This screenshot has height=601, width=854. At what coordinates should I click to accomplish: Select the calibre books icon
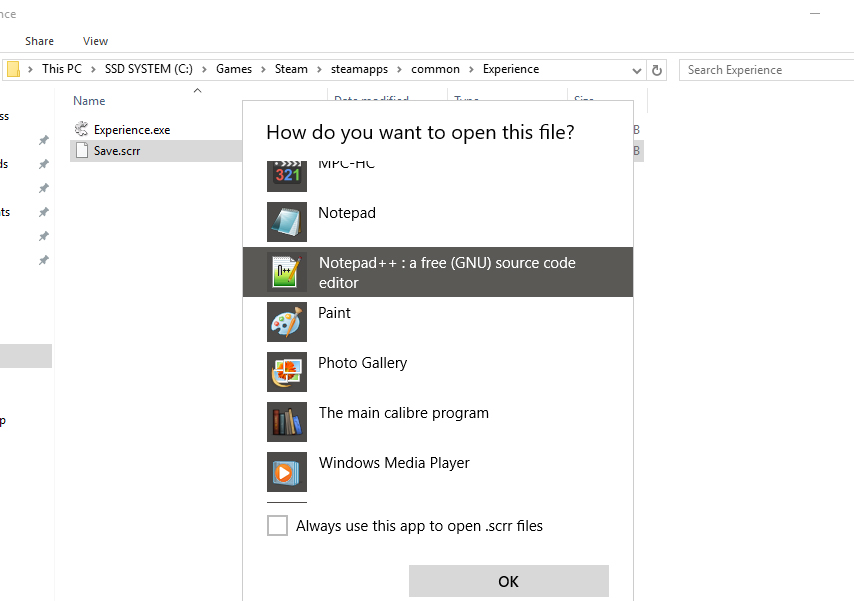tap(287, 422)
